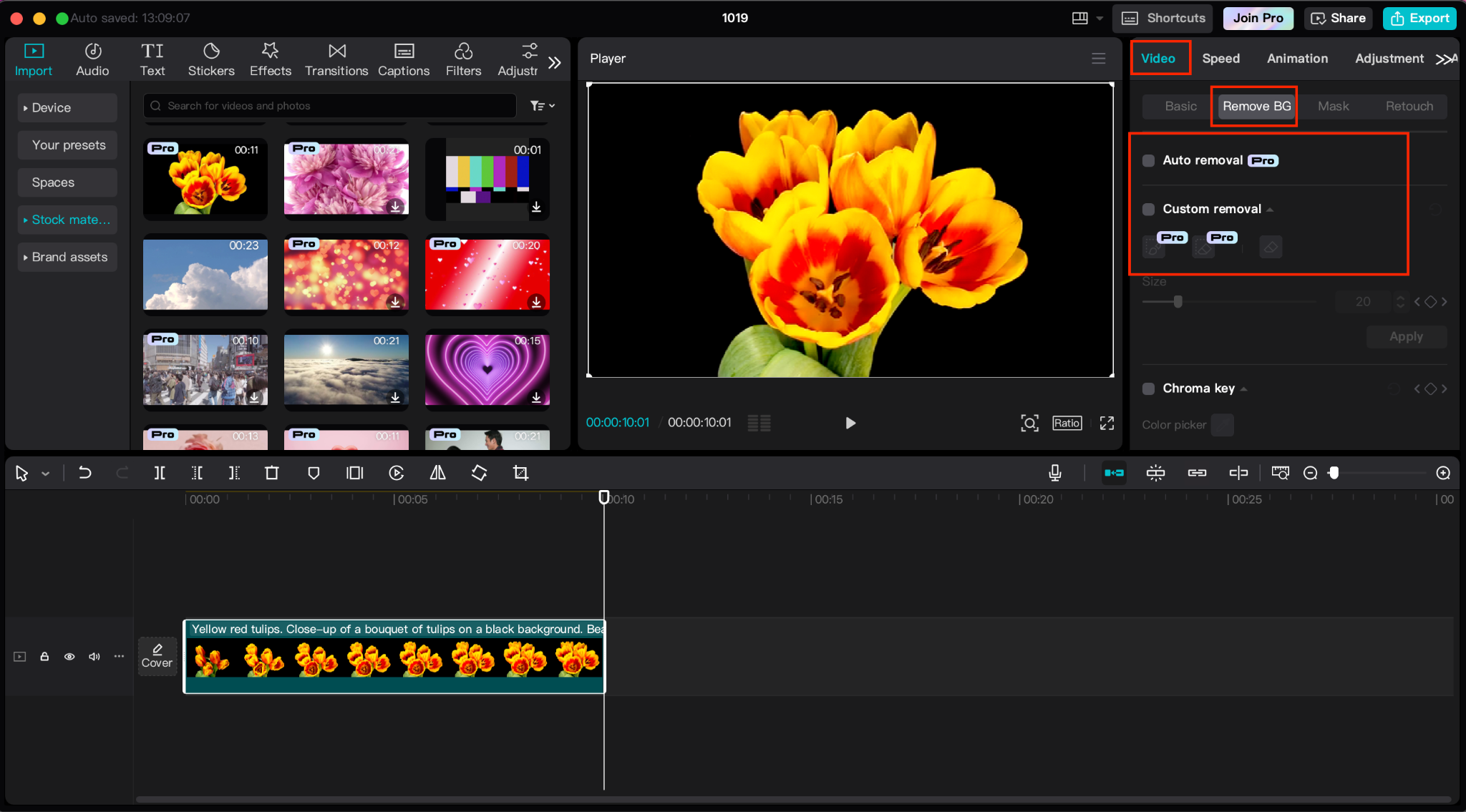Select the Mask sub-tab
Viewport: 1466px width, 812px height.
coord(1333,106)
